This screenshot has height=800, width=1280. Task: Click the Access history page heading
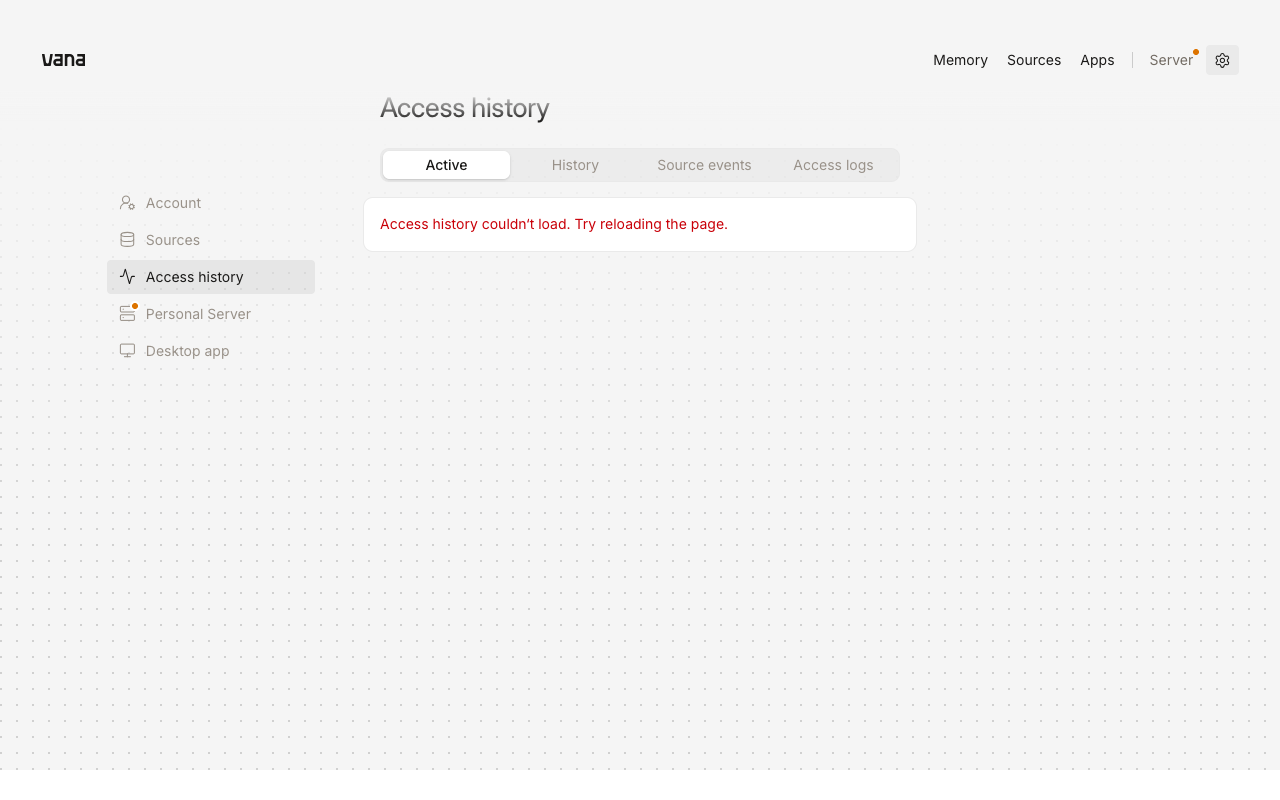pos(465,108)
